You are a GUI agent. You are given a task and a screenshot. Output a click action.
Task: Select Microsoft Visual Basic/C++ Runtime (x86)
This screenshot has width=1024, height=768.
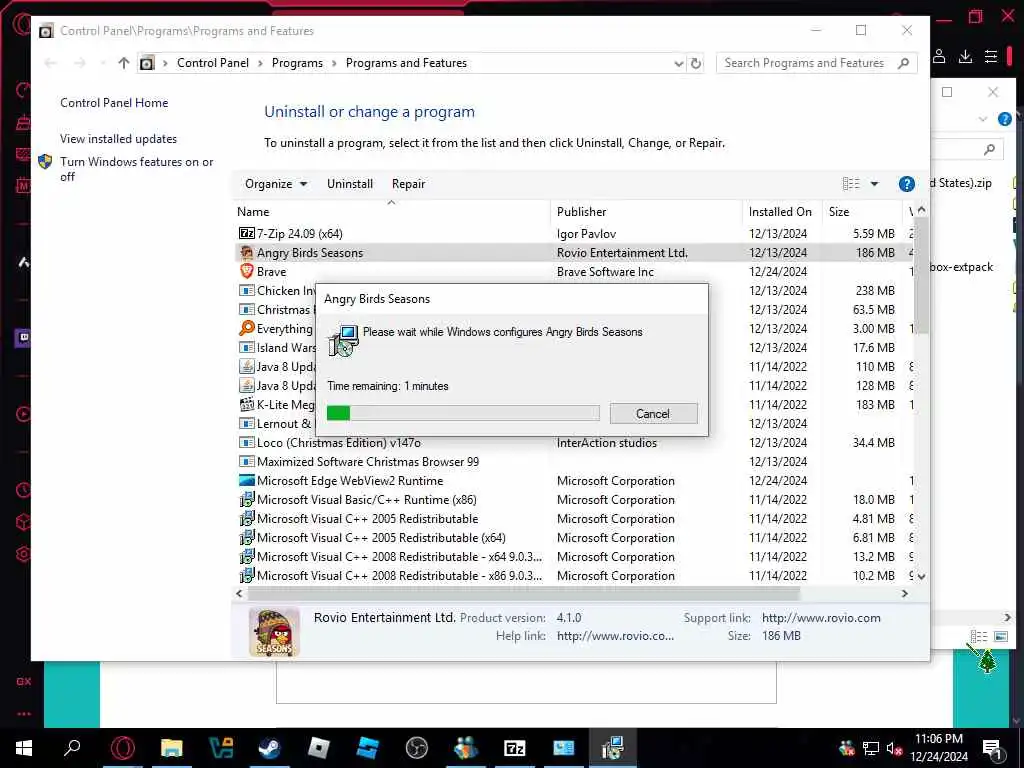573,500
